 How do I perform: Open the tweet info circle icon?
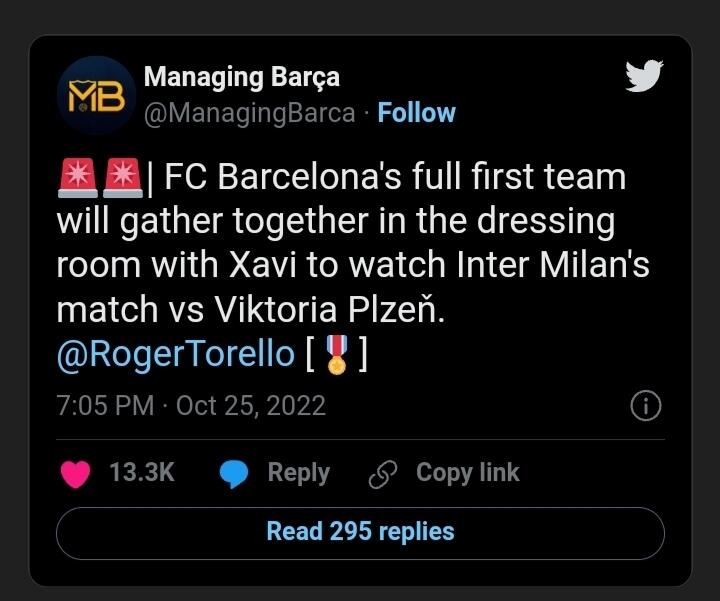pyautogui.click(x=646, y=405)
